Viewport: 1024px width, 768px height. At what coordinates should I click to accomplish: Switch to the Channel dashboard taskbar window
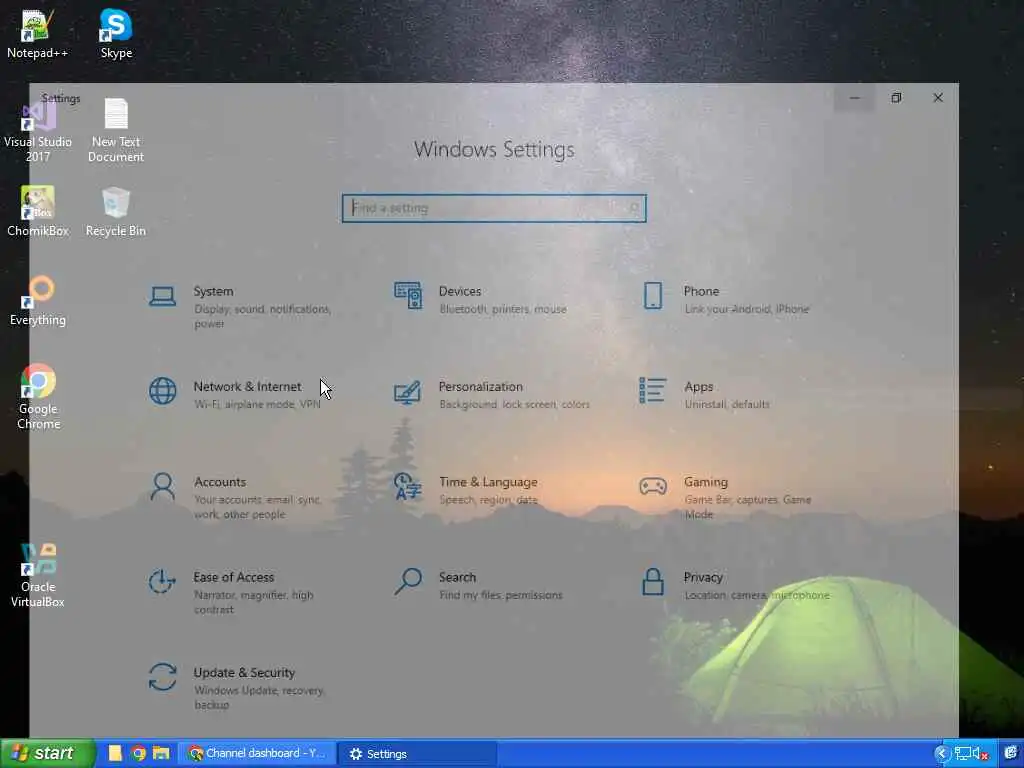tap(257, 754)
